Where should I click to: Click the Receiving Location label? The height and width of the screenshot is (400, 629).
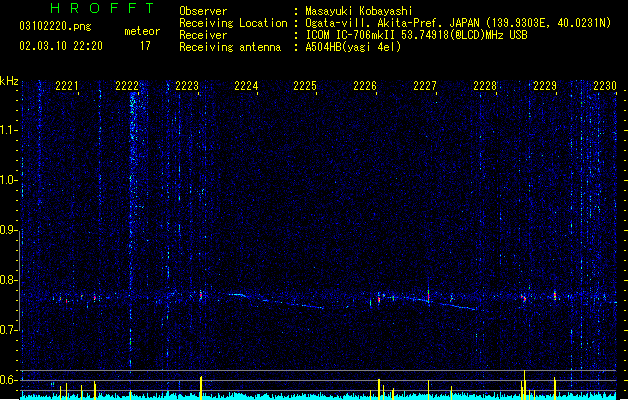tap(233, 23)
